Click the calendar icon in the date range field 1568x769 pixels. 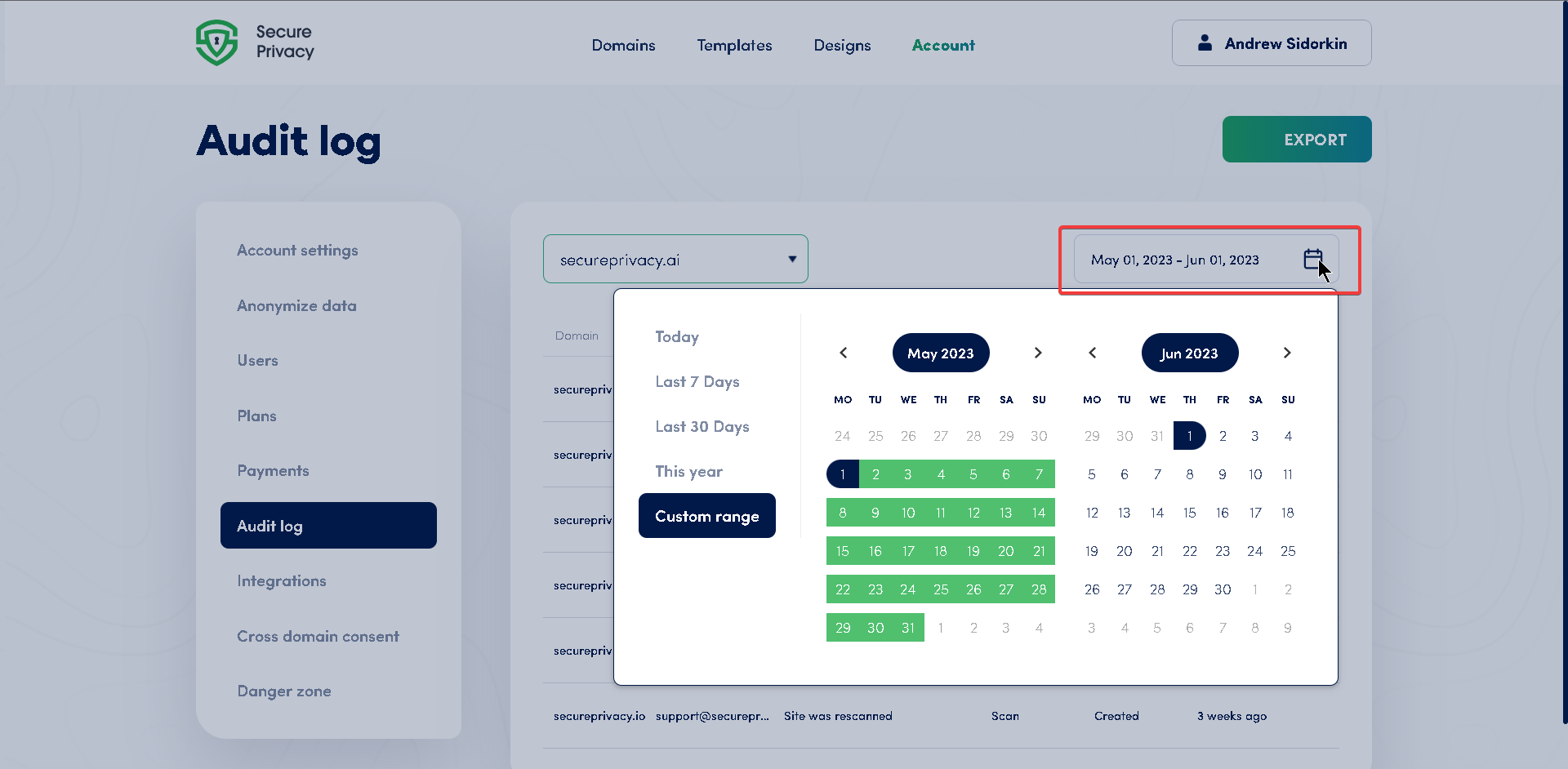(1312, 258)
